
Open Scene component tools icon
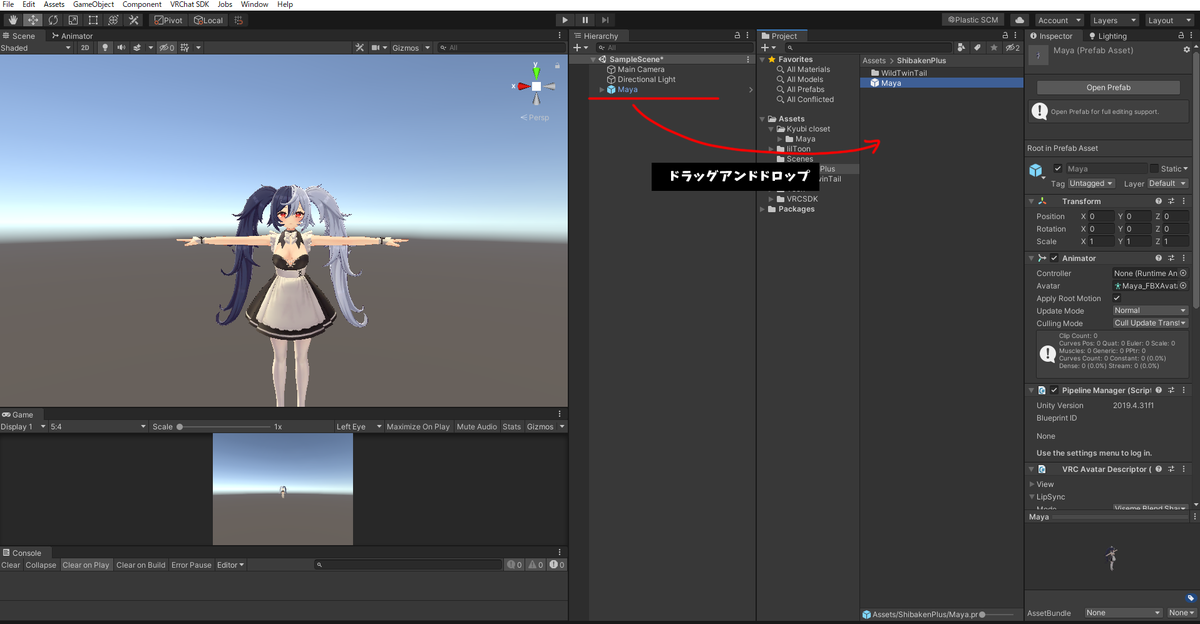(360, 48)
